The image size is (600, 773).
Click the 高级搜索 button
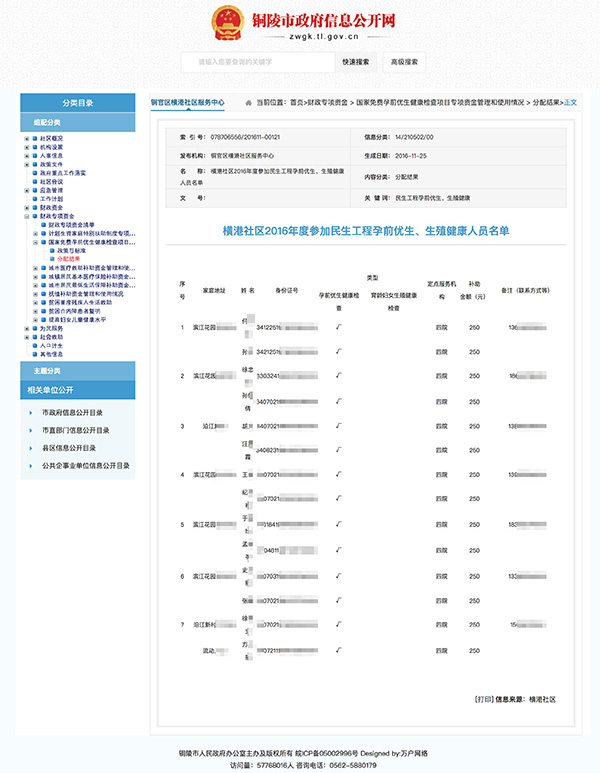coord(404,62)
